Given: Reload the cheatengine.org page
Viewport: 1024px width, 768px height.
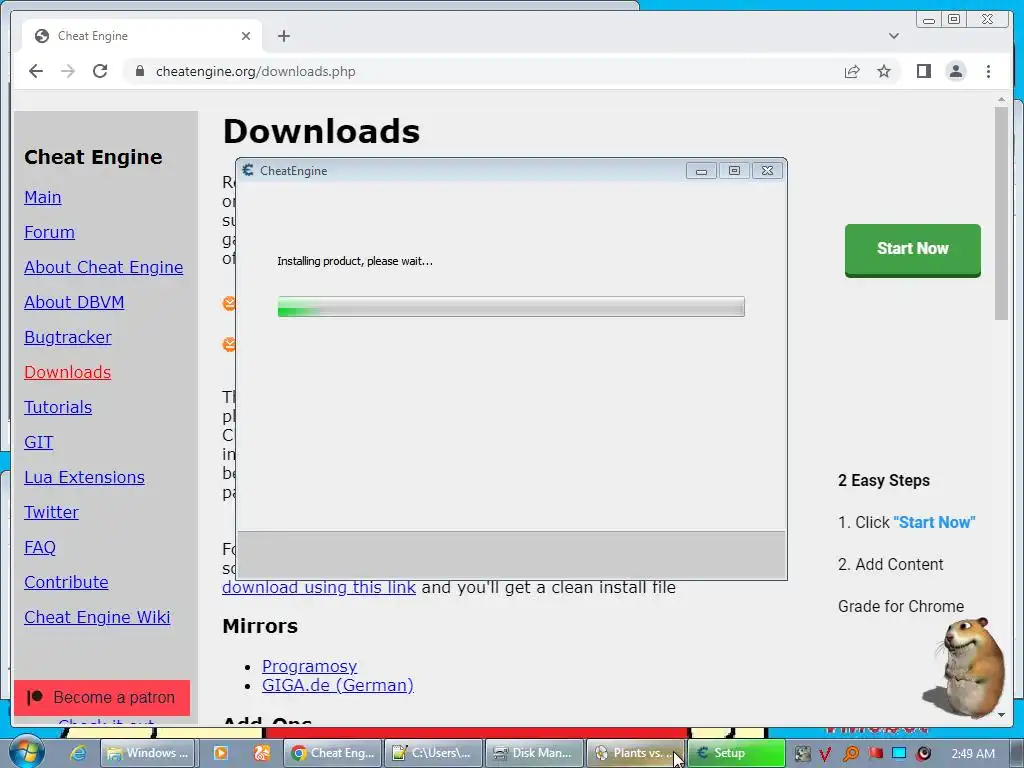Looking at the screenshot, I should [100, 71].
